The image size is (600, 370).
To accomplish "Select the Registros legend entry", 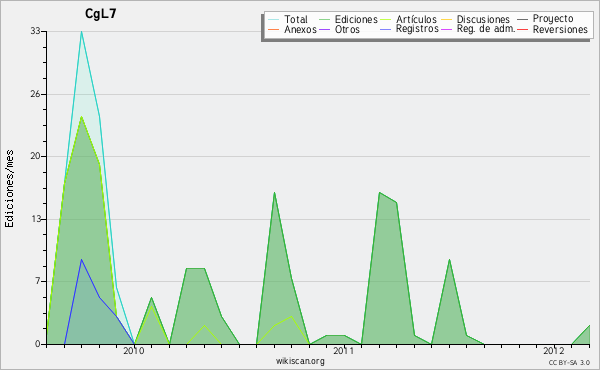I will tap(409, 29).
